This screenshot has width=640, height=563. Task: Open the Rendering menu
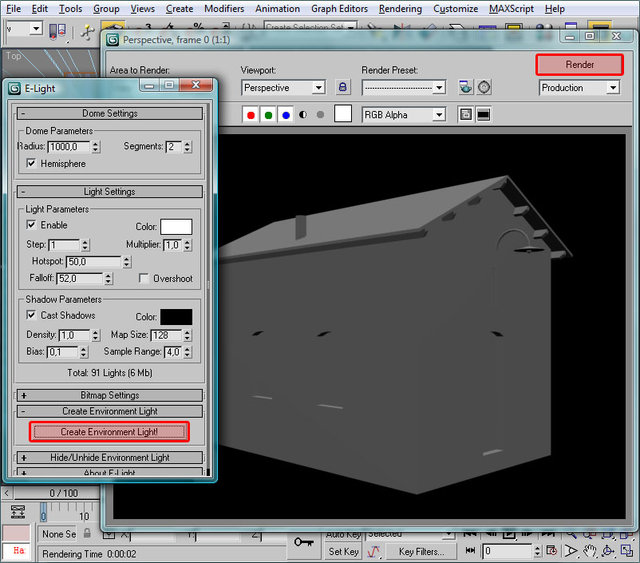[400, 8]
